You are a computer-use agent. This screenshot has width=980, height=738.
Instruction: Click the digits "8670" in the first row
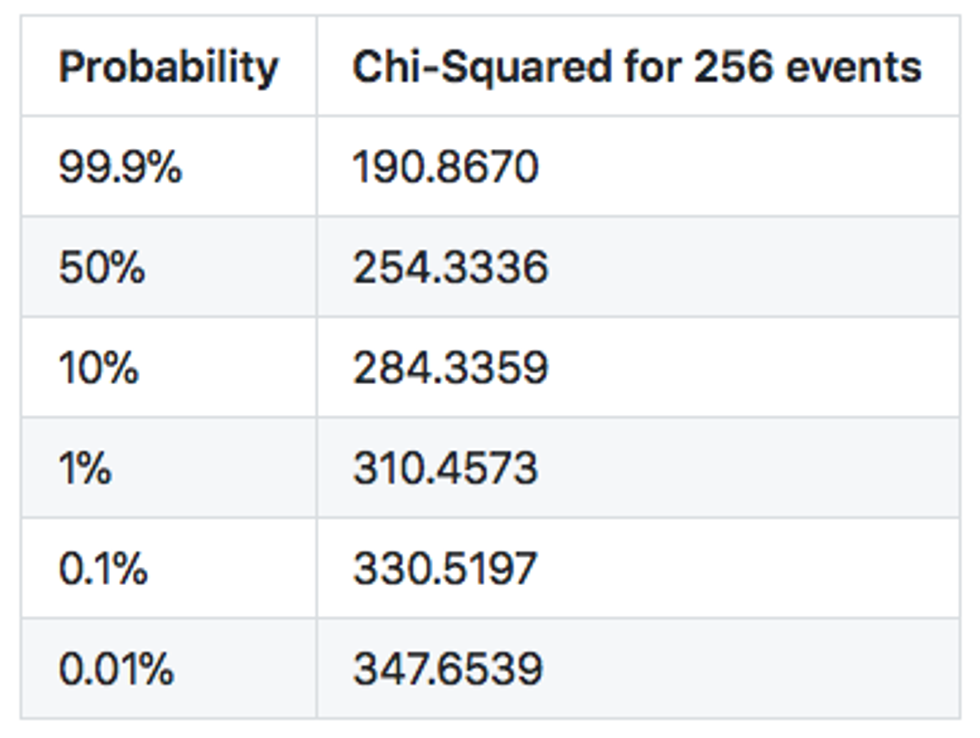point(487,167)
